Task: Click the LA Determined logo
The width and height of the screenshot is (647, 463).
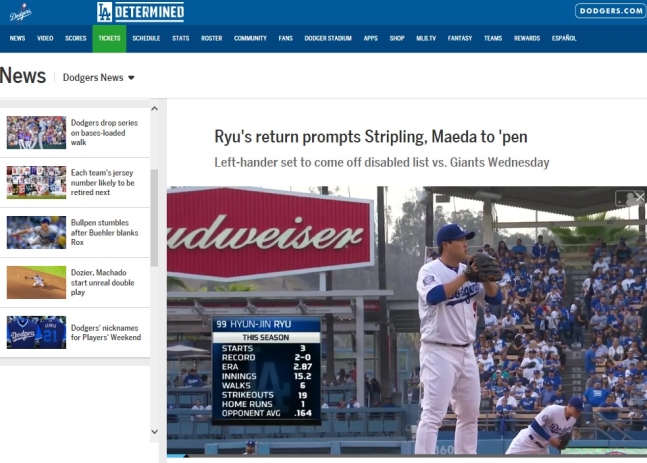Action: pos(141,12)
